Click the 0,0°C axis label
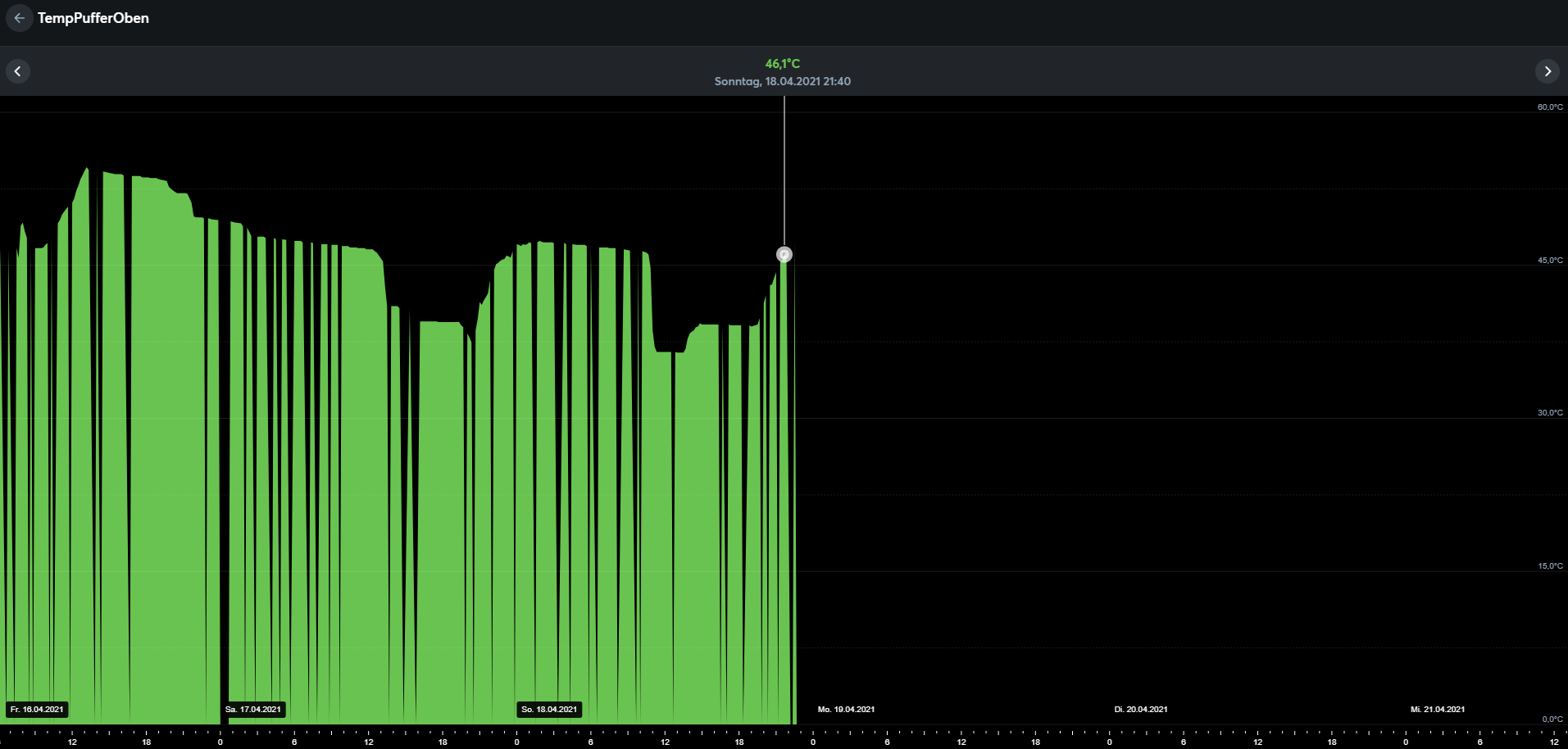1568x749 pixels. (x=1552, y=719)
